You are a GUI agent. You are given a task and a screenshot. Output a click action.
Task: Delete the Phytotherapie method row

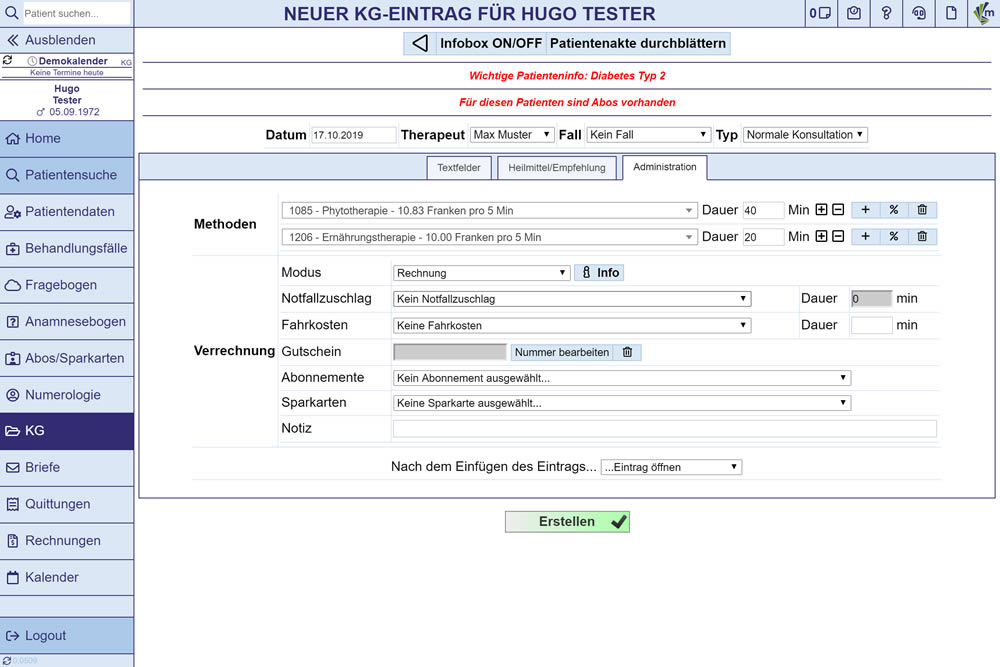pyautogui.click(x=922, y=210)
